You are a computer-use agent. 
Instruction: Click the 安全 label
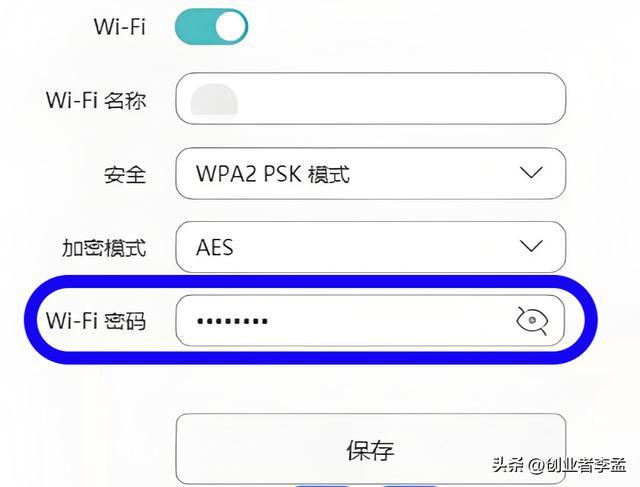(125, 175)
